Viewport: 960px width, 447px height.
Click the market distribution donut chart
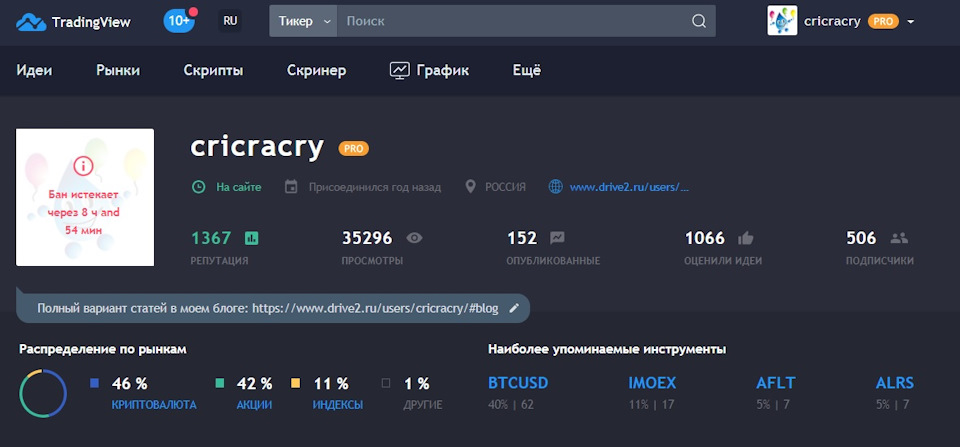point(43,394)
